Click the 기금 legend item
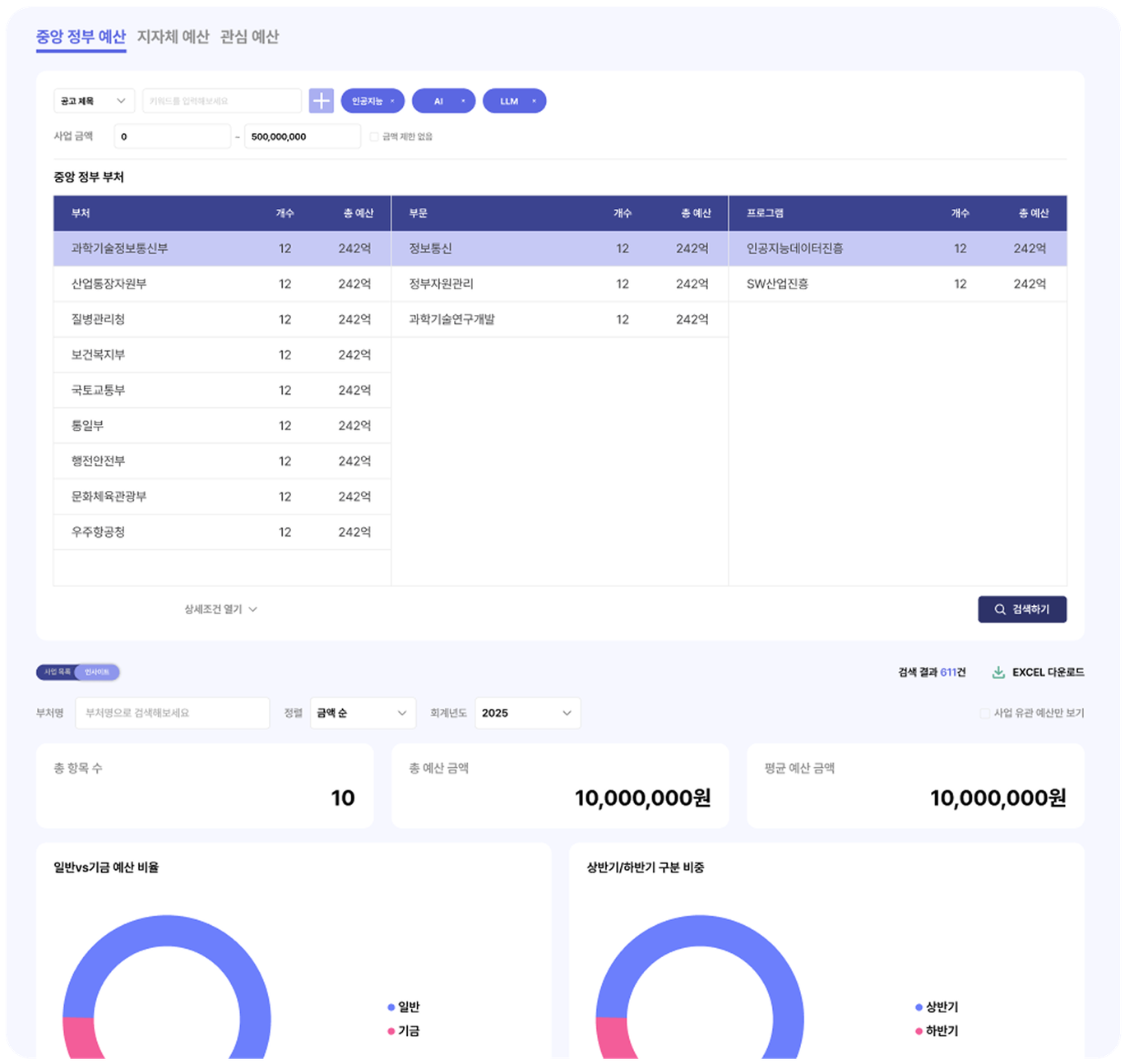 tap(403, 1031)
